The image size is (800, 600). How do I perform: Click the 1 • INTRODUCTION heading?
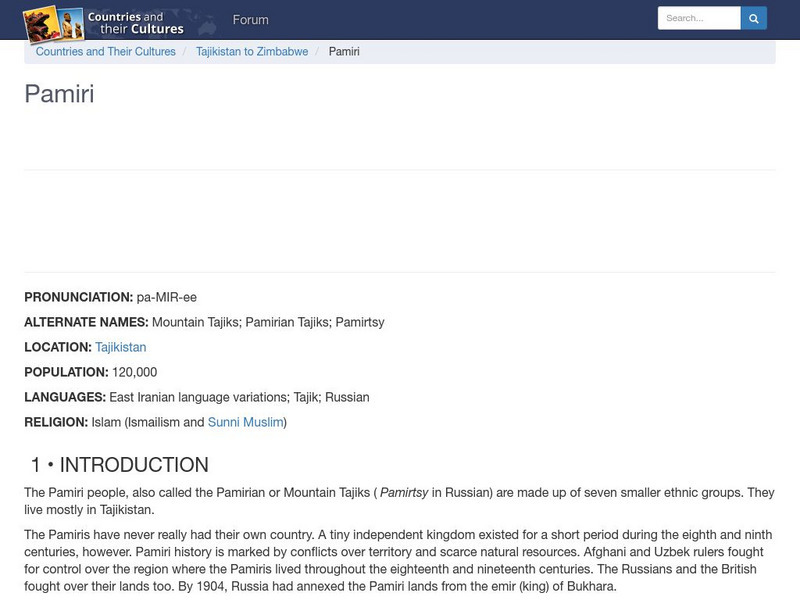[119, 465]
